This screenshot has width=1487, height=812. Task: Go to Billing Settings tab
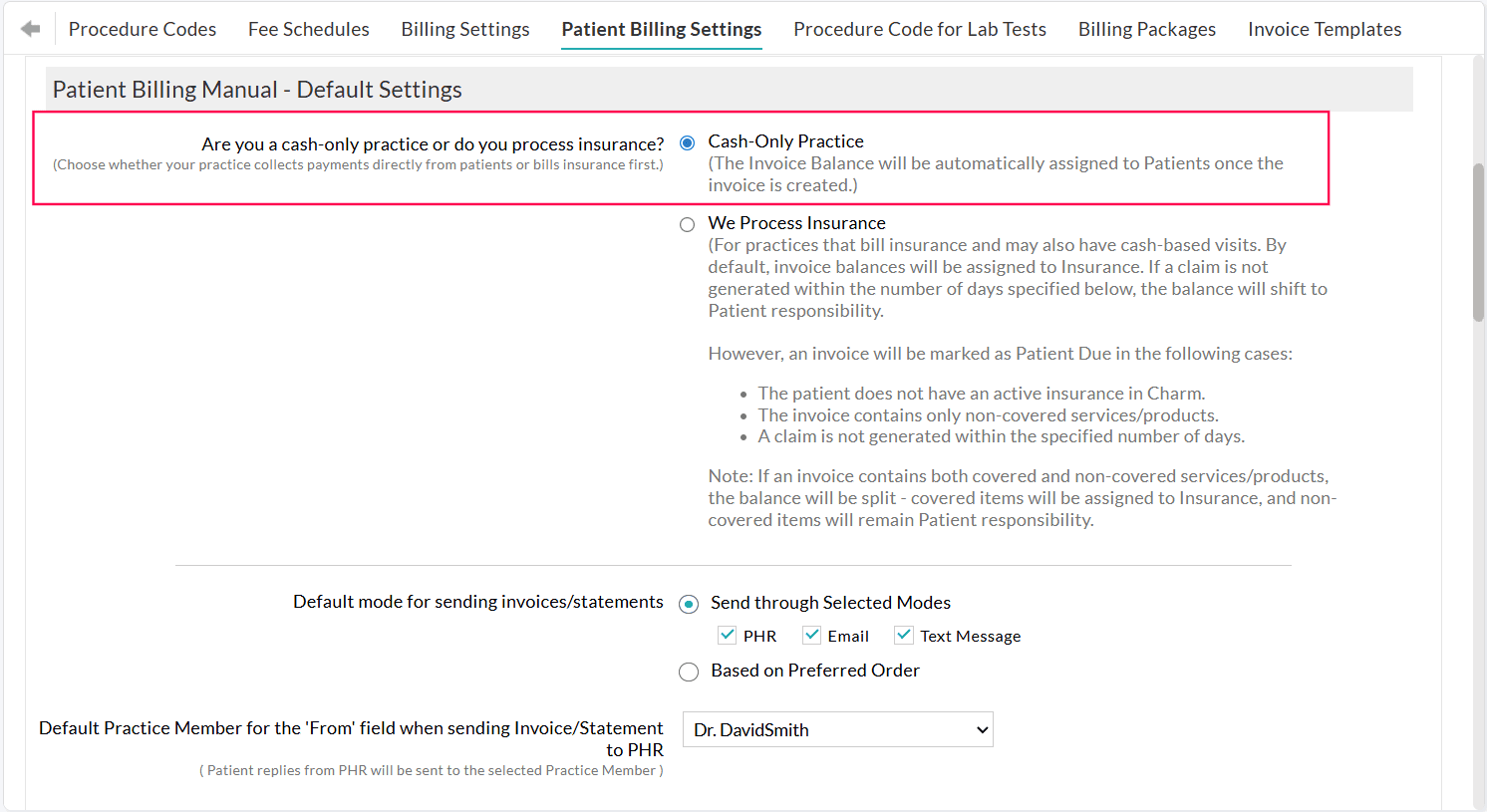[x=465, y=30]
